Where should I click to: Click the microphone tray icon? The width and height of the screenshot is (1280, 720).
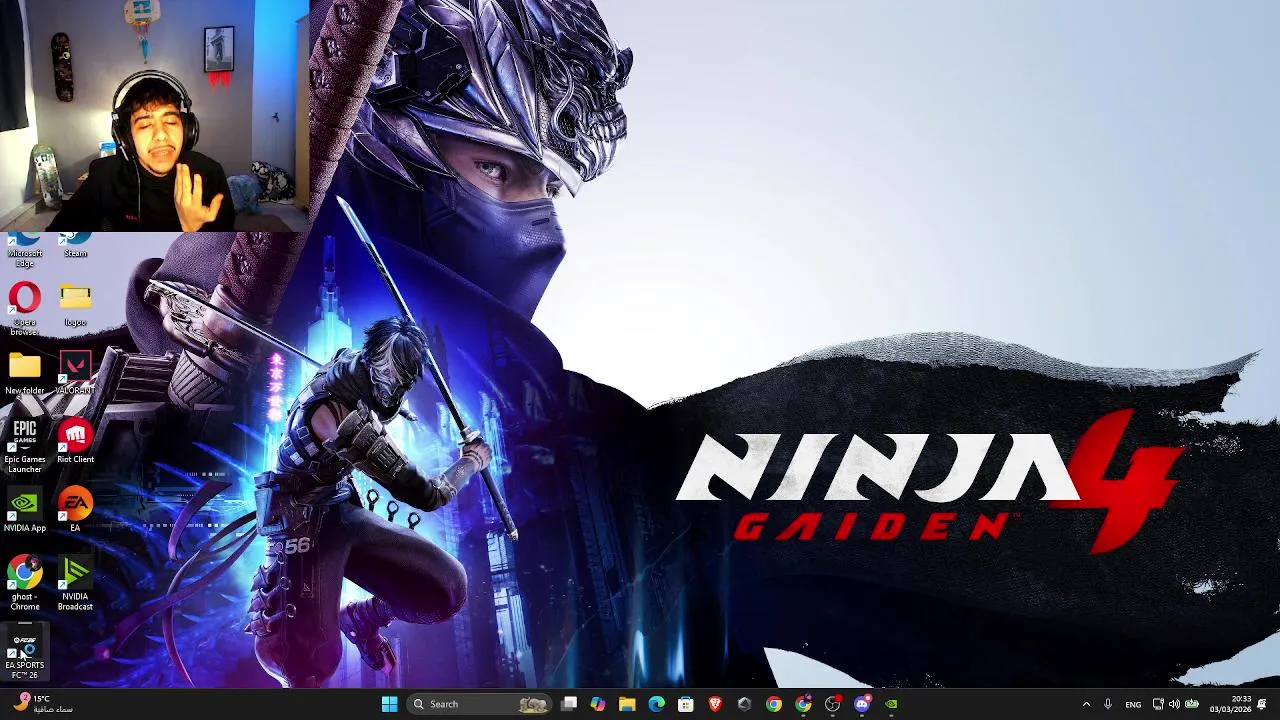1108,704
